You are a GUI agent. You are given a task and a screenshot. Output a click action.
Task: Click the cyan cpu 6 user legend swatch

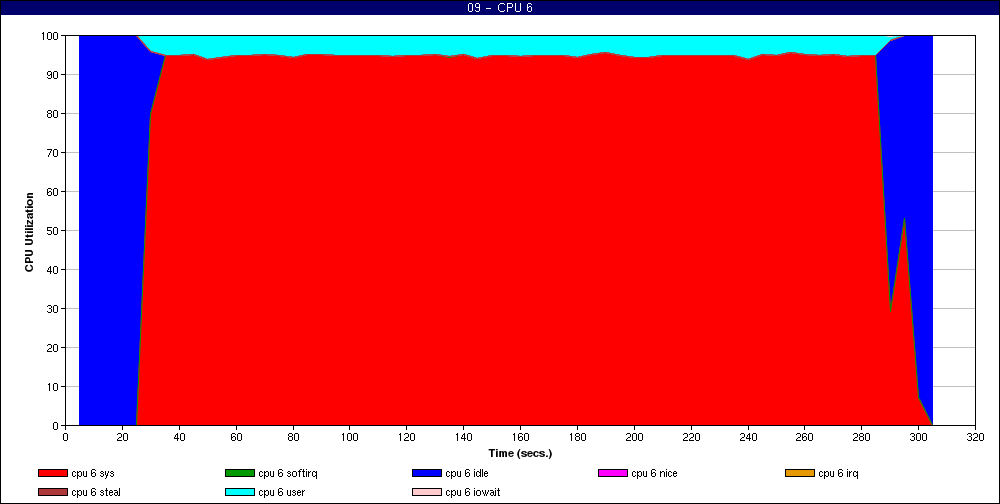239,493
